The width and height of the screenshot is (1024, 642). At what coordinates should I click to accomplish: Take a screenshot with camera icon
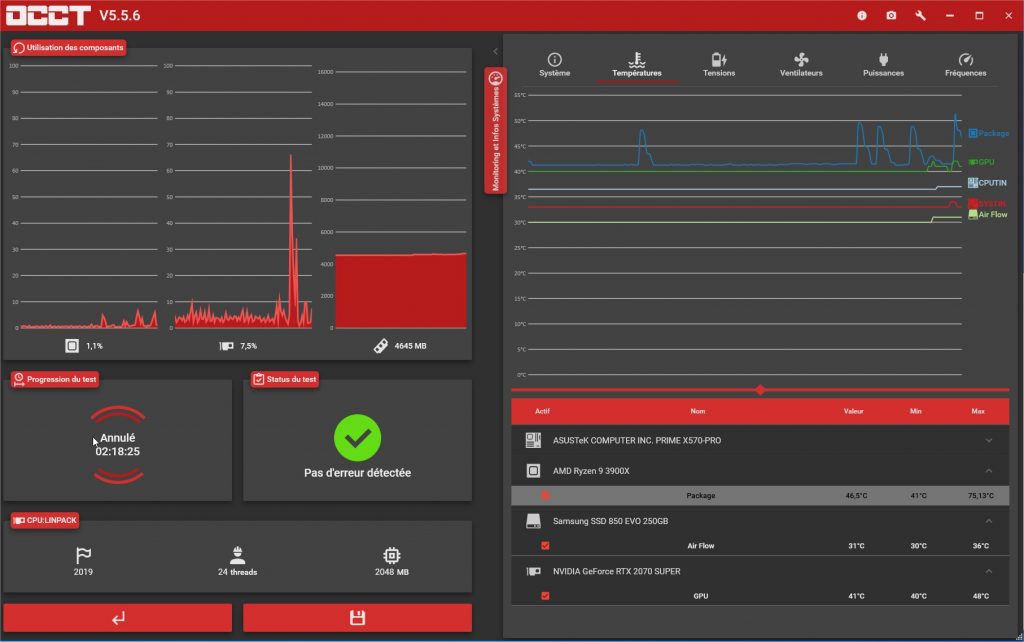891,15
